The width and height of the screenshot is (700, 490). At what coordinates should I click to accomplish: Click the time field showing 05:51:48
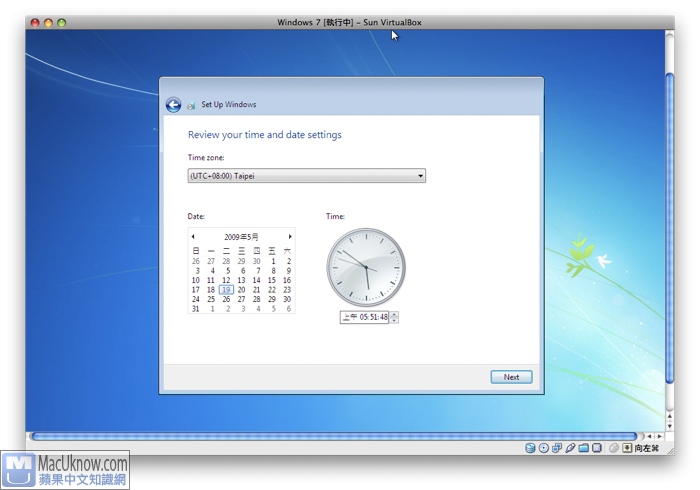pyautogui.click(x=364, y=317)
